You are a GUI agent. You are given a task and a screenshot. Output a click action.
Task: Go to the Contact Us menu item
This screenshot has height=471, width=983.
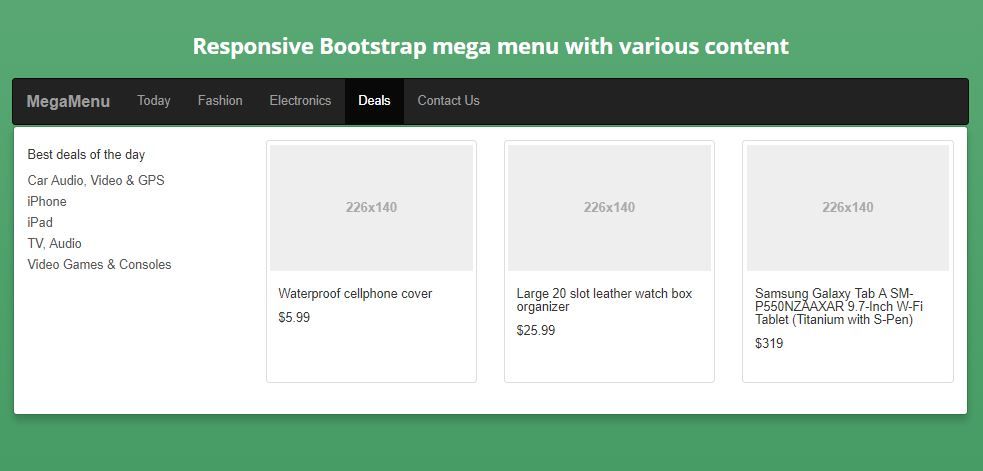pos(448,101)
